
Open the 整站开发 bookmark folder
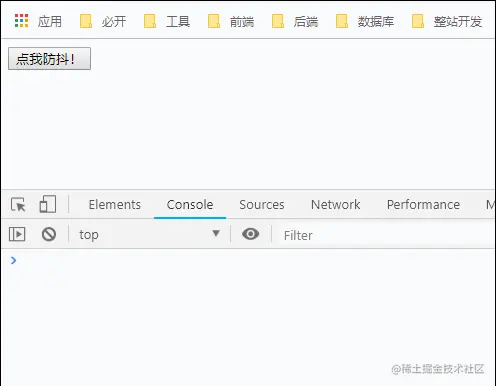pyautogui.click(x=447, y=21)
